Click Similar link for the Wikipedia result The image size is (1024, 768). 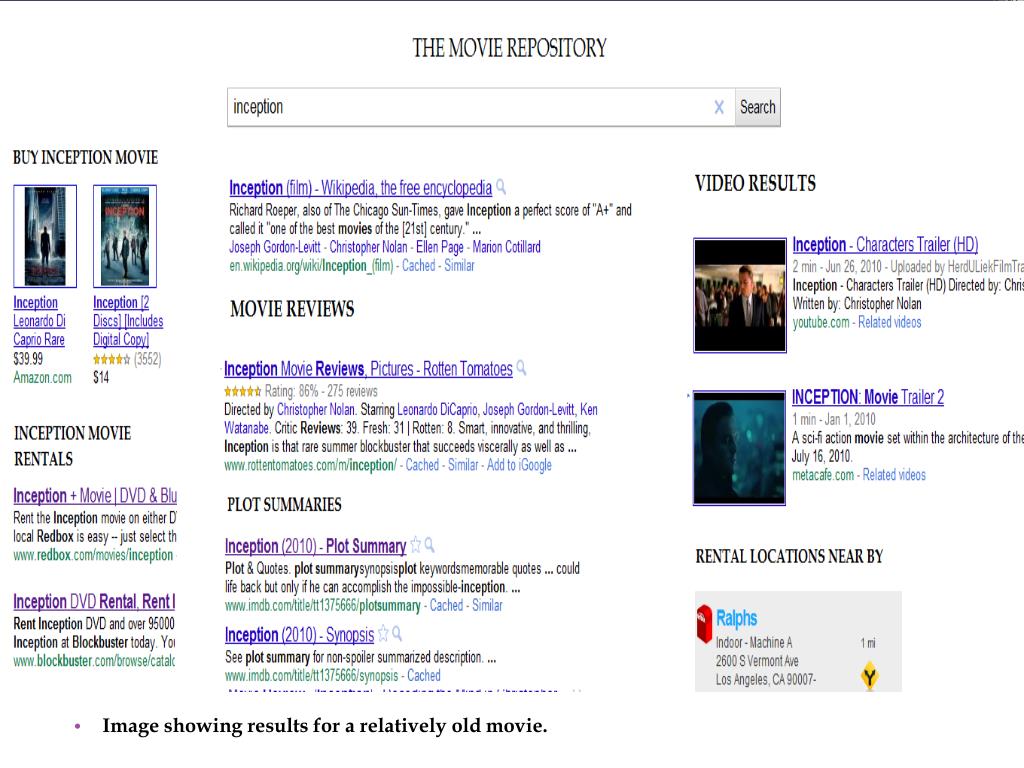(x=459, y=266)
